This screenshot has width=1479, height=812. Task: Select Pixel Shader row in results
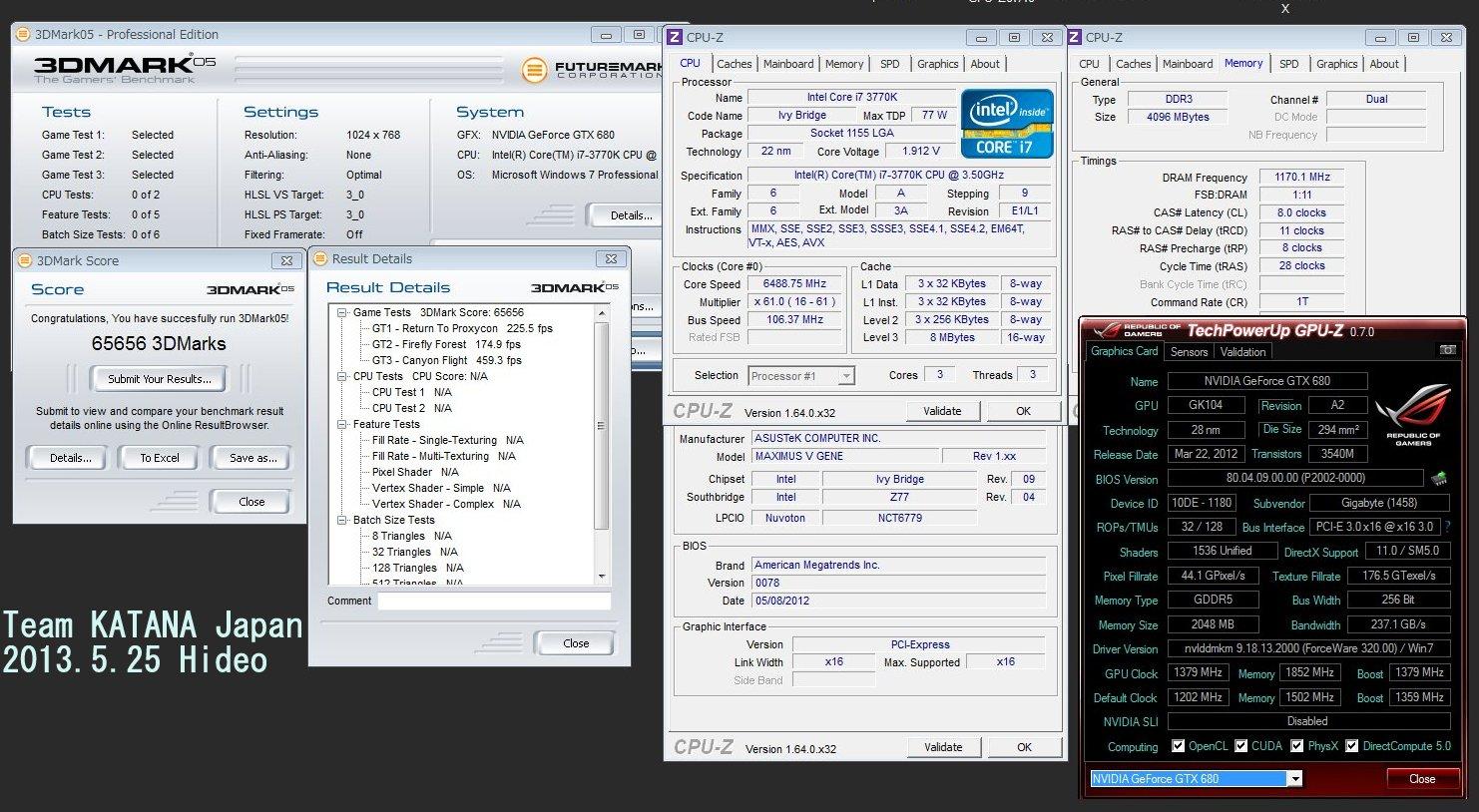[415, 472]
